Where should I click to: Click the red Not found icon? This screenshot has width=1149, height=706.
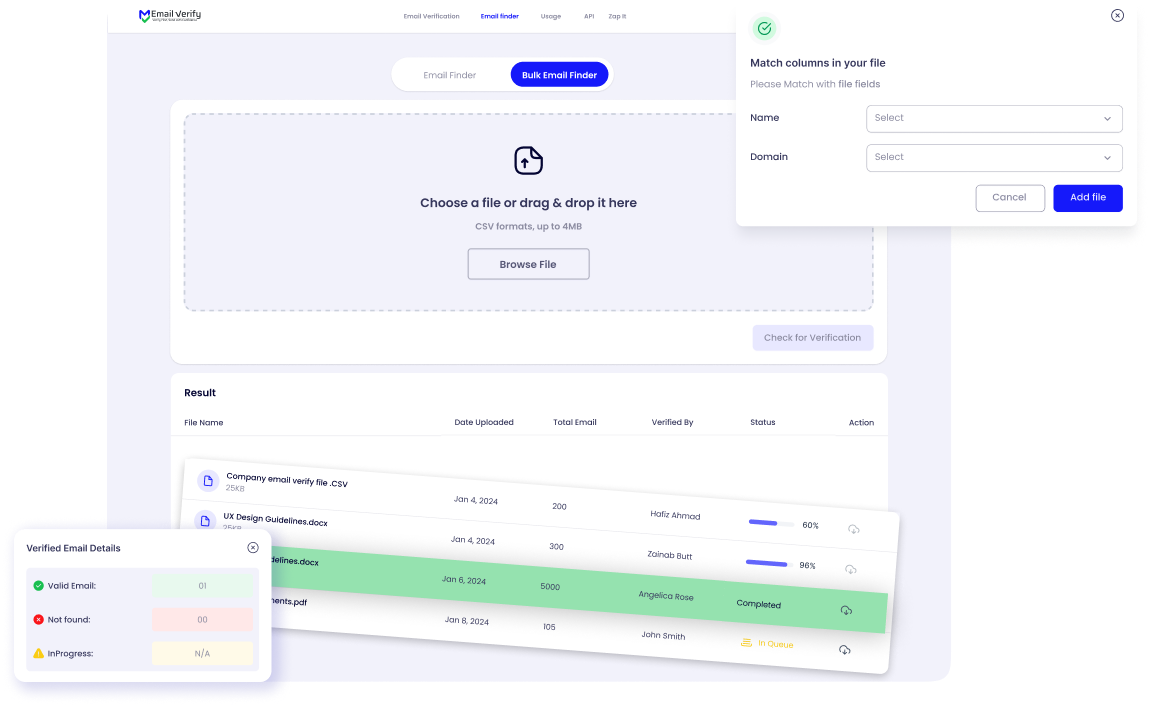coord(39,619)
